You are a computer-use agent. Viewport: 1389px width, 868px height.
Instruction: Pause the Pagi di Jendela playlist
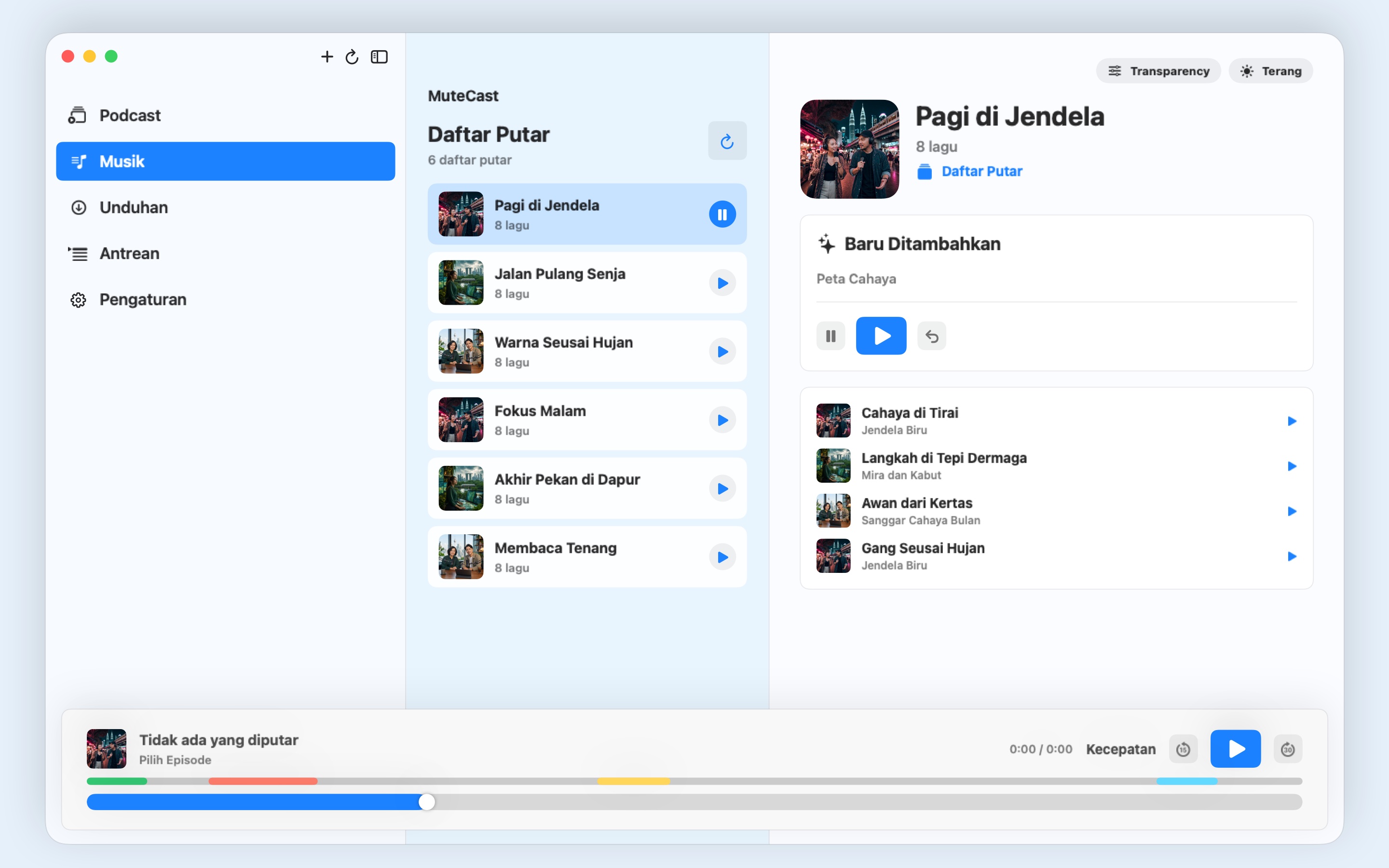click(722, 214)
